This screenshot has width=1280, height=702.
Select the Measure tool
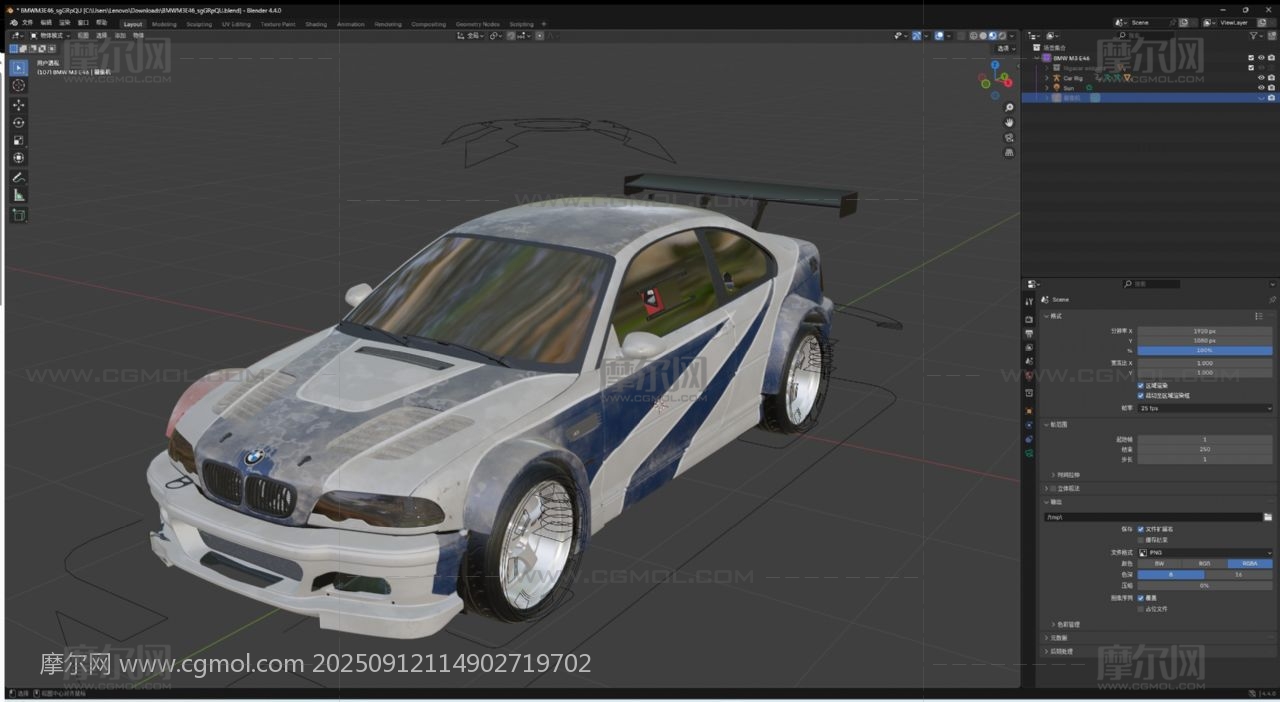click(18, 195)
